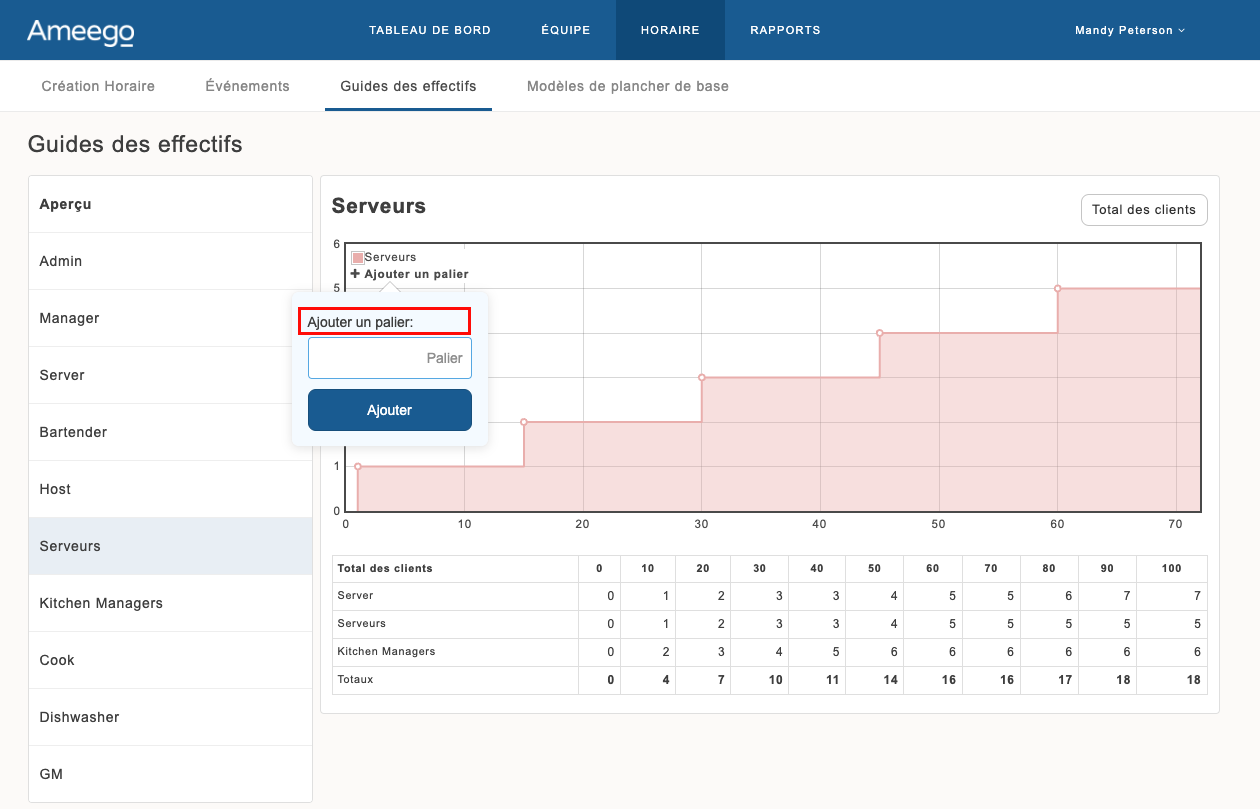This screenshot has width=1260, height=809.
Task: Focus the Palier input field
Action: coord(389,358)
